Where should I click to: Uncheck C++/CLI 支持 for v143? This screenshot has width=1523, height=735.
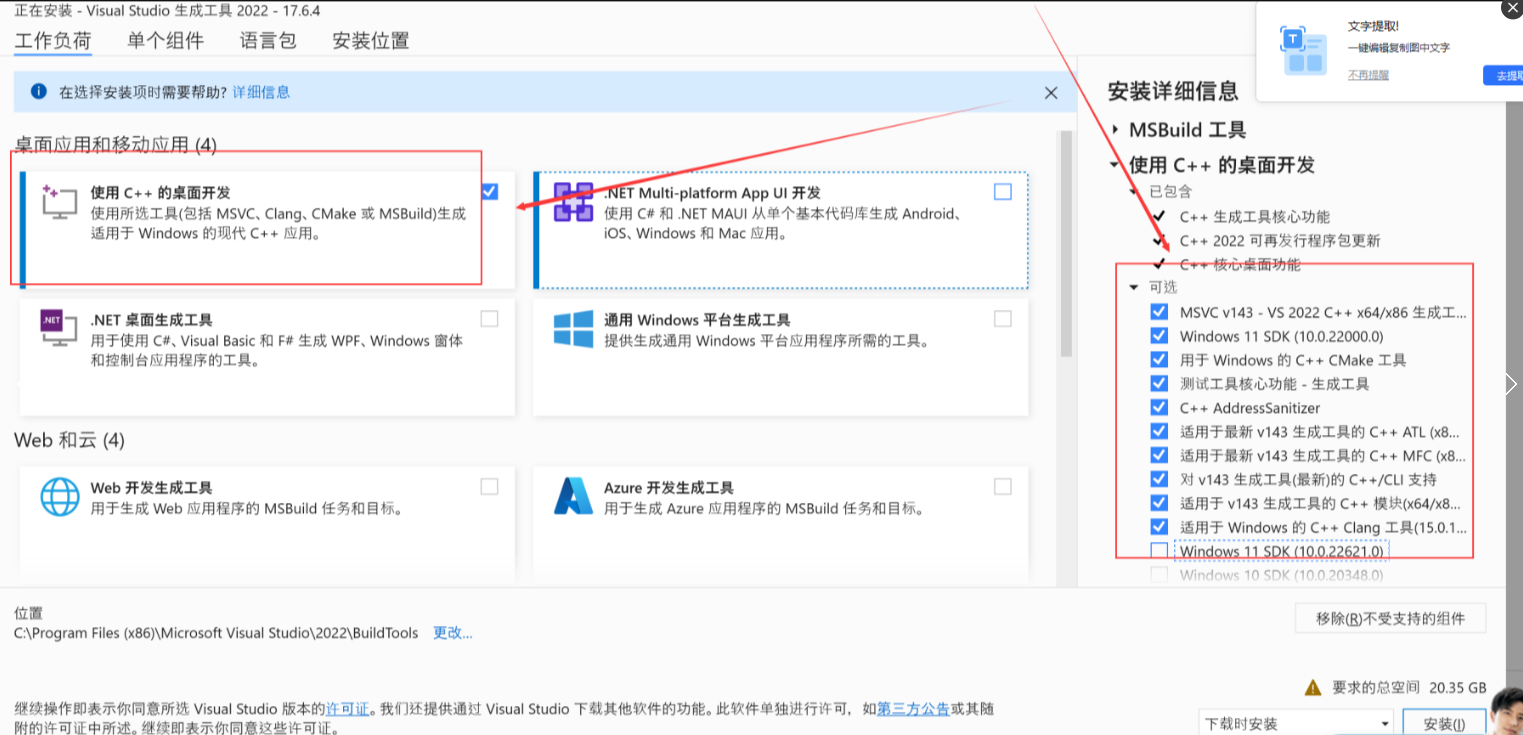[x=1159, y=479]
